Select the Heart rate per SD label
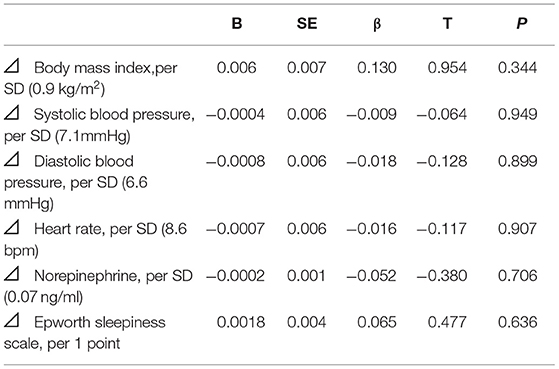 [96, 239]
